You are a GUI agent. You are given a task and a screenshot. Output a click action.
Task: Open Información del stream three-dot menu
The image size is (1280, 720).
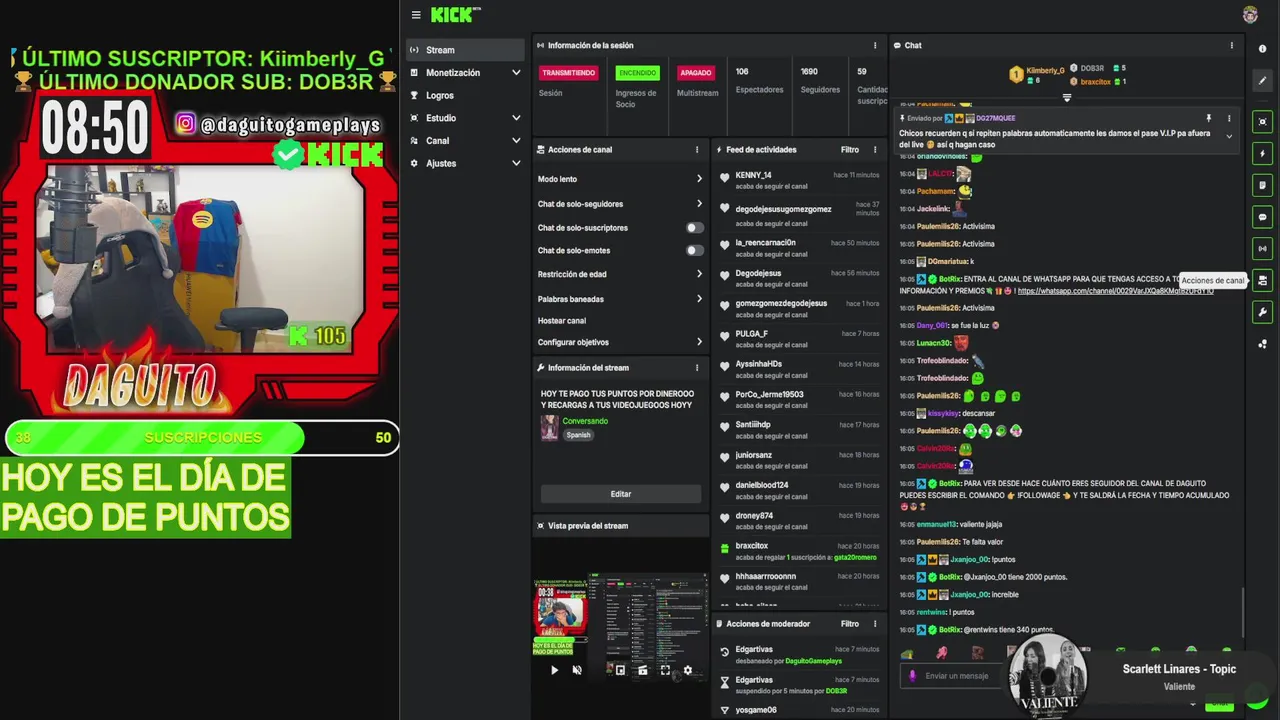click(x=697, y=367)
